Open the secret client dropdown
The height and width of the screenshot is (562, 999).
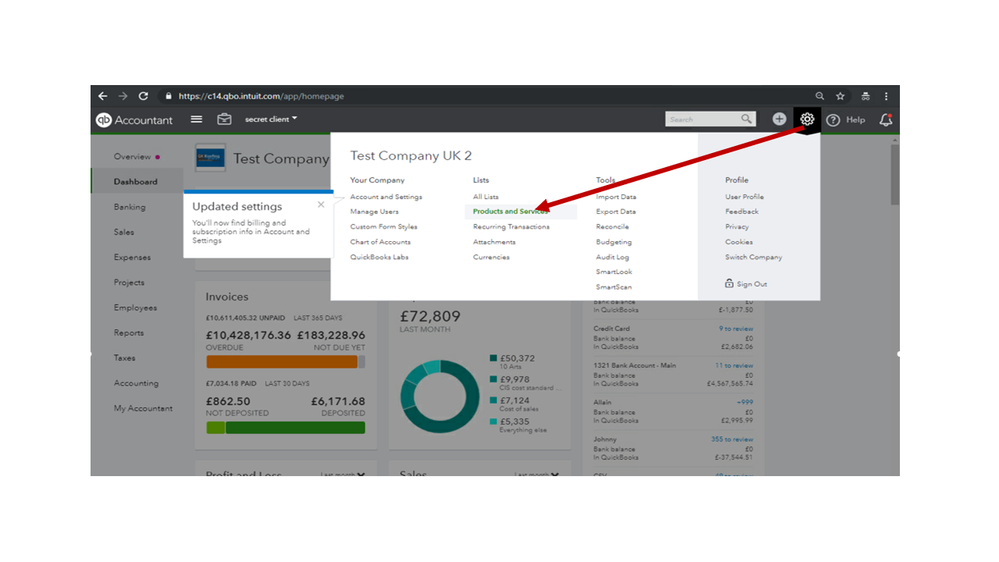(x=271, y=119)
